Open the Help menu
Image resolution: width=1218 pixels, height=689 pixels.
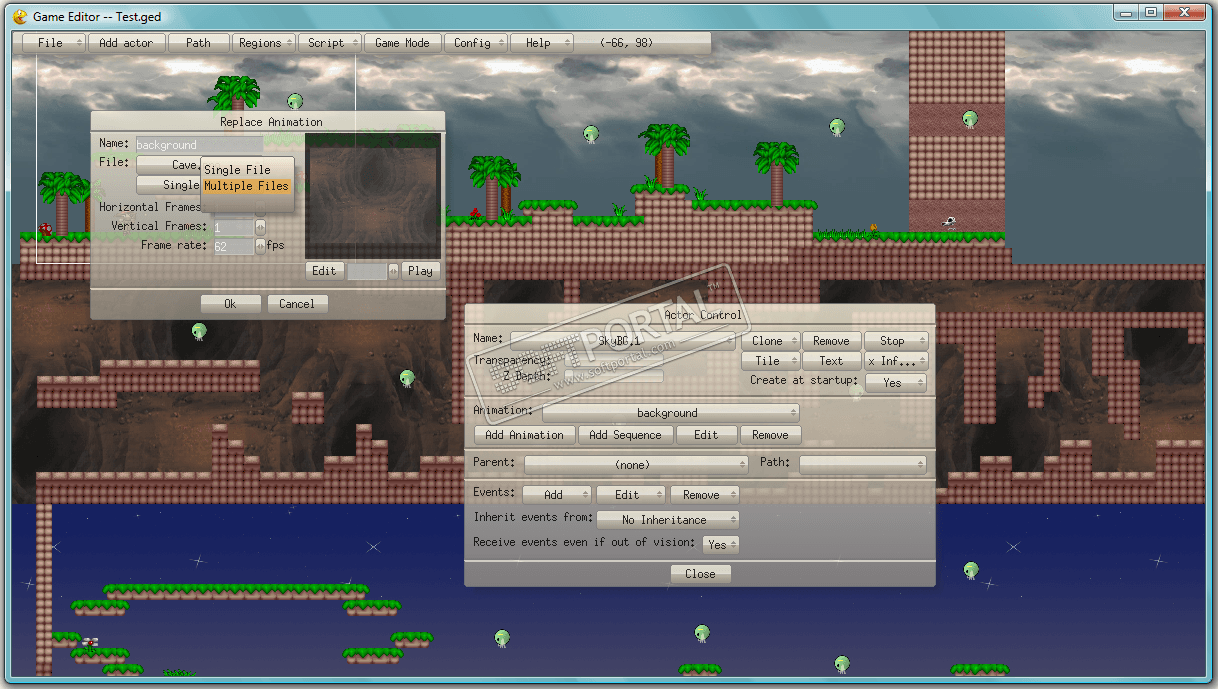tap(542, 43)
